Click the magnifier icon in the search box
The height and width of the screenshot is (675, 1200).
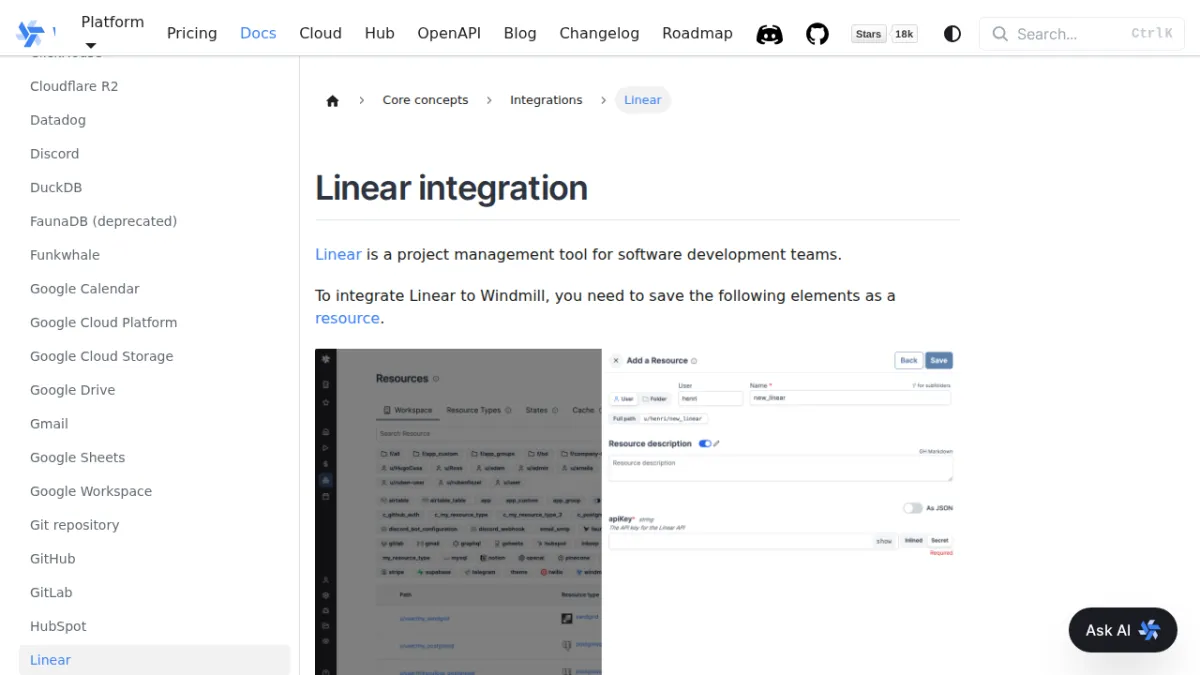(x=1000, y=34)
